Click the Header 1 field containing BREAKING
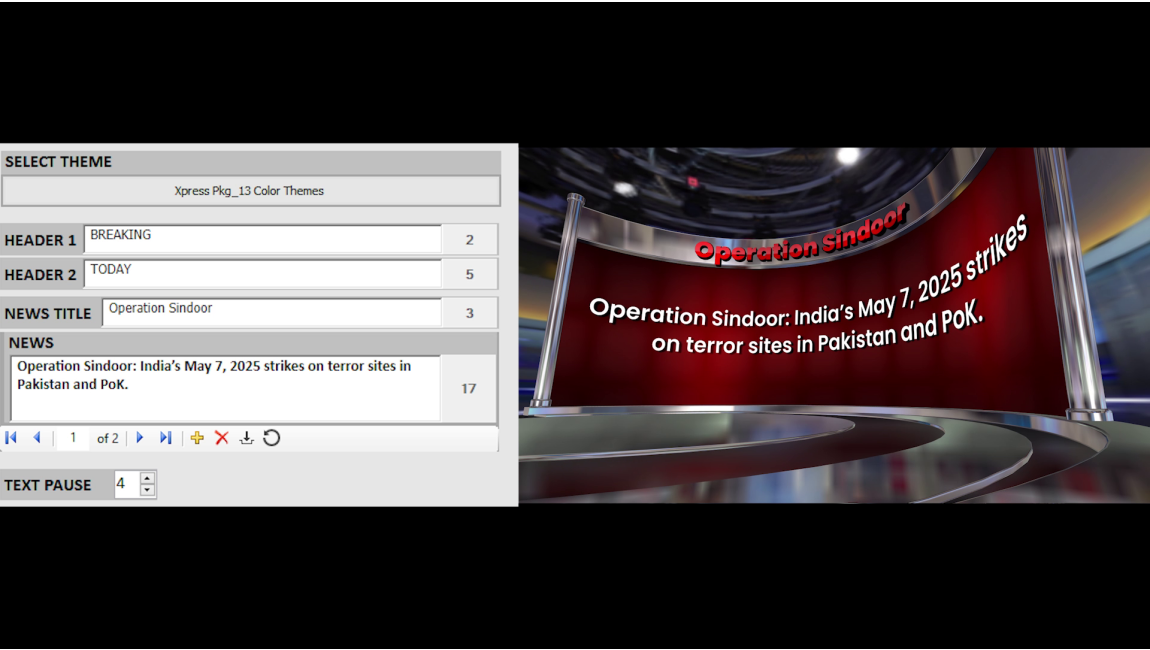The image size is (1150, 650). [x=262, y=240]
